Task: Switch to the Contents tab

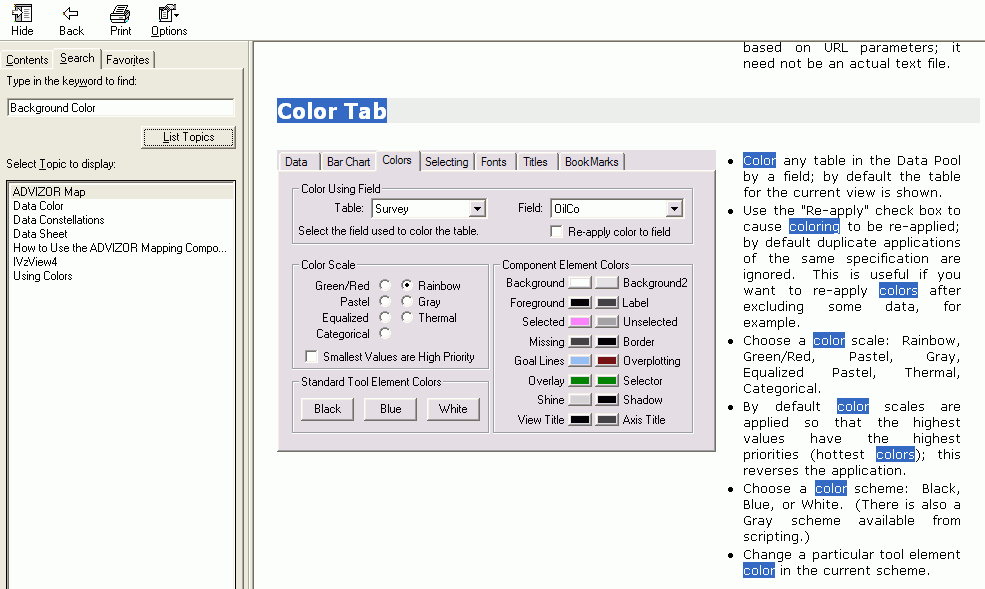Action: (x=27, y=60)
